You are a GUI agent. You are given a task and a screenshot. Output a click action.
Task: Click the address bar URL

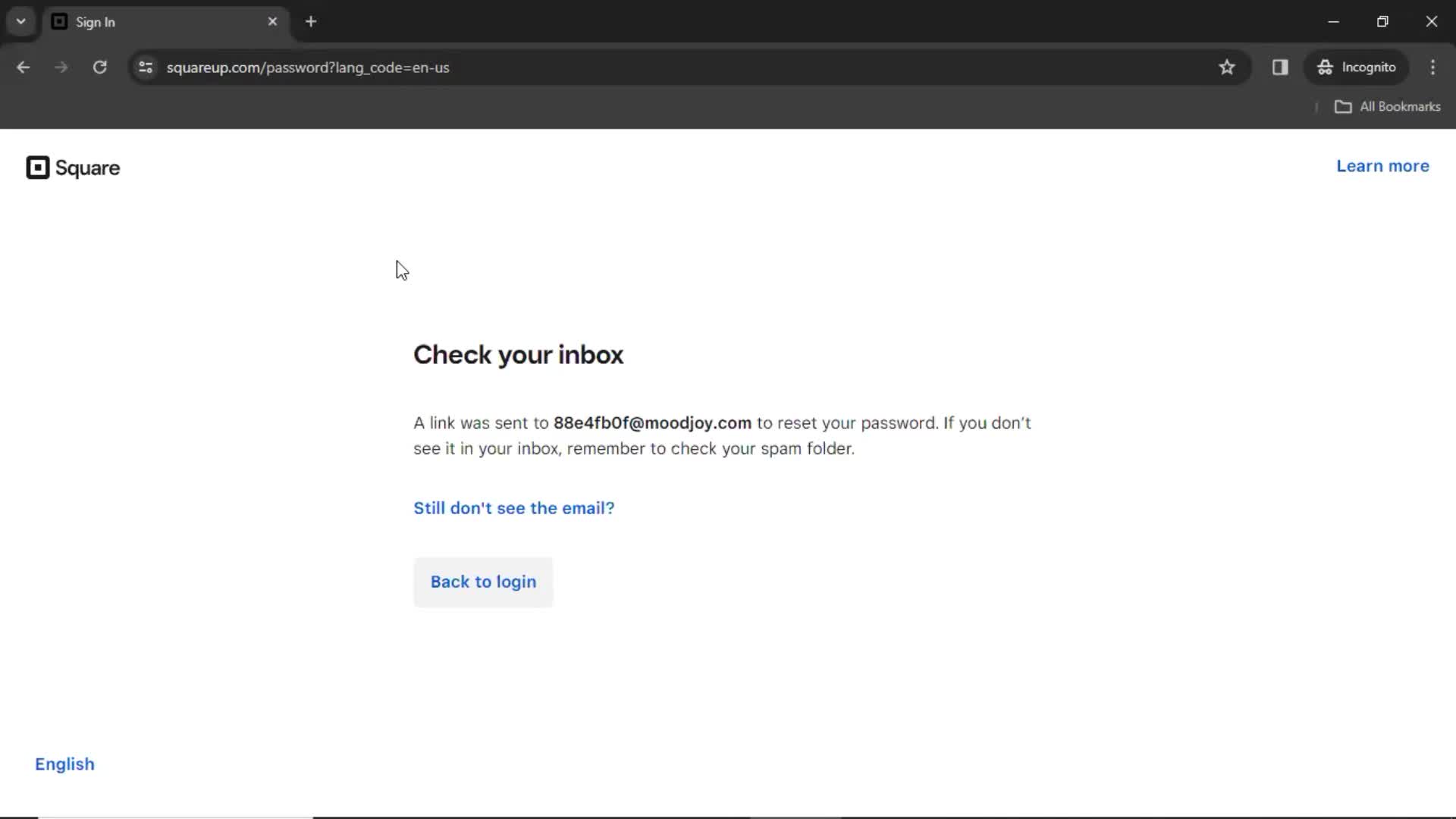(x=308, y=67)
